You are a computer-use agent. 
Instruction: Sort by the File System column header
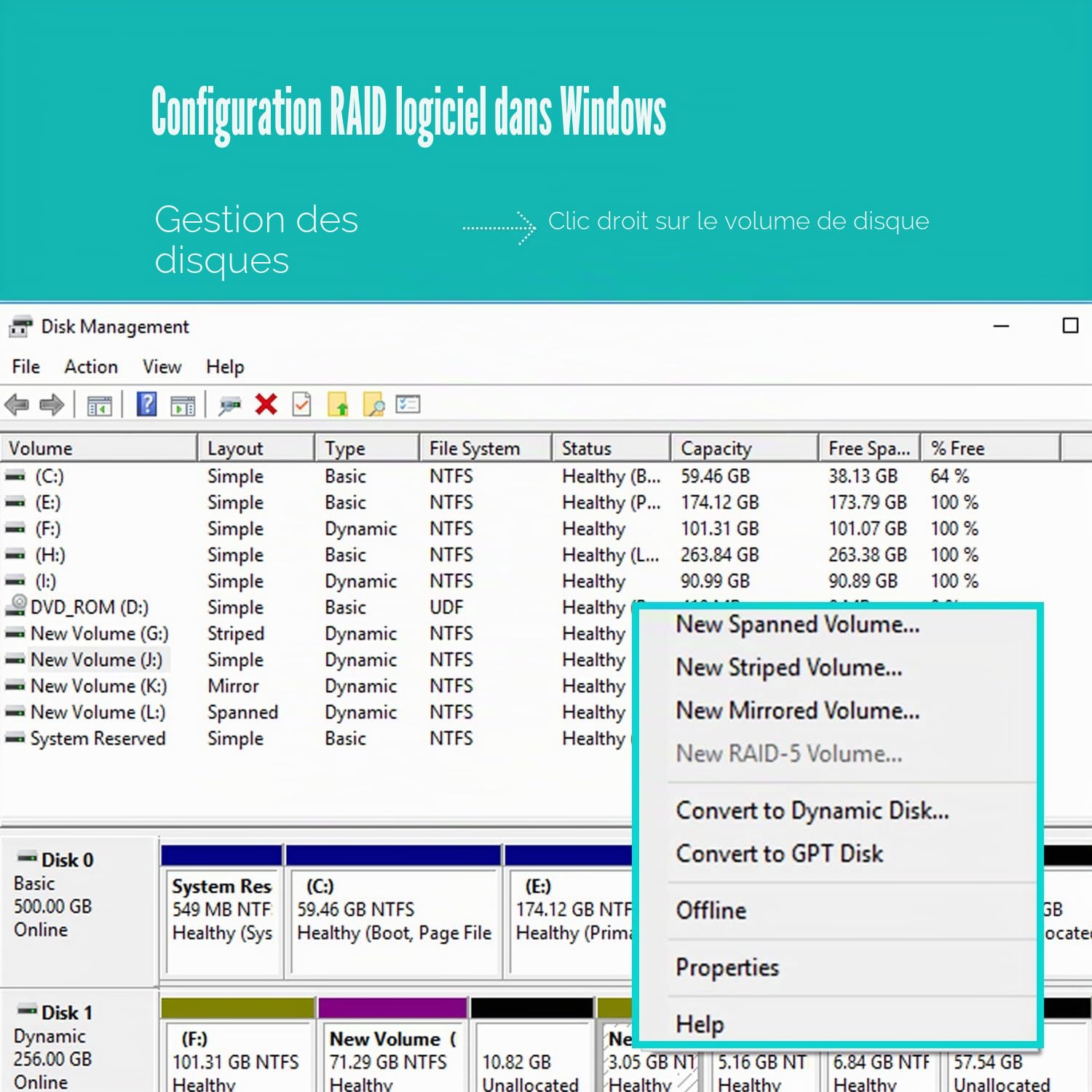485,448
